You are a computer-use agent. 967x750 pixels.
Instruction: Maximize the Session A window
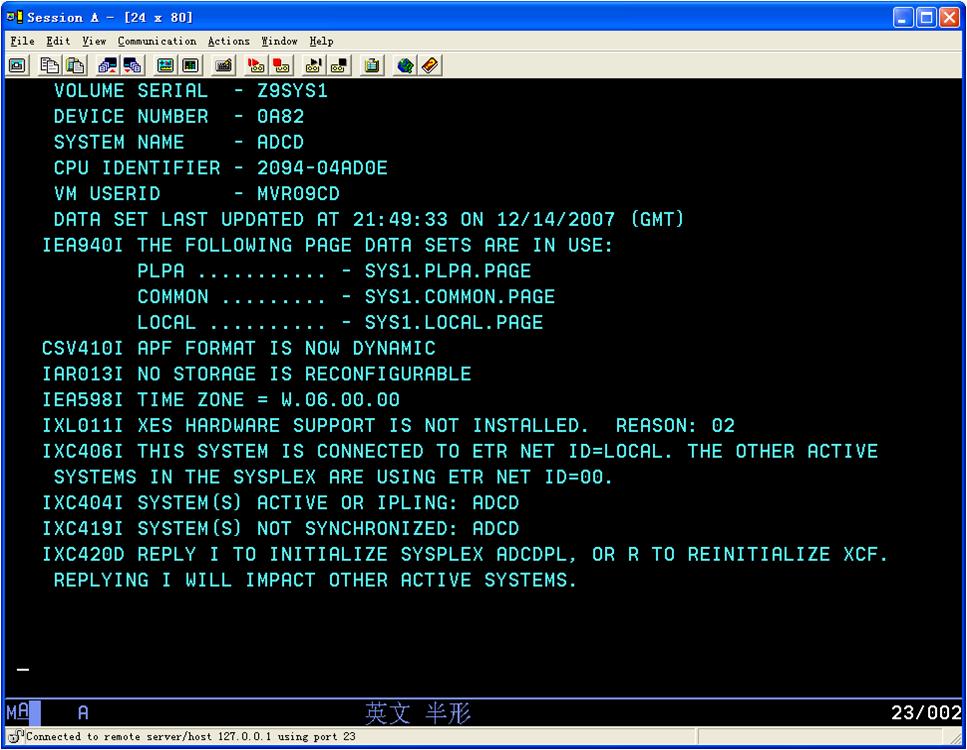[x=926, y=17]
